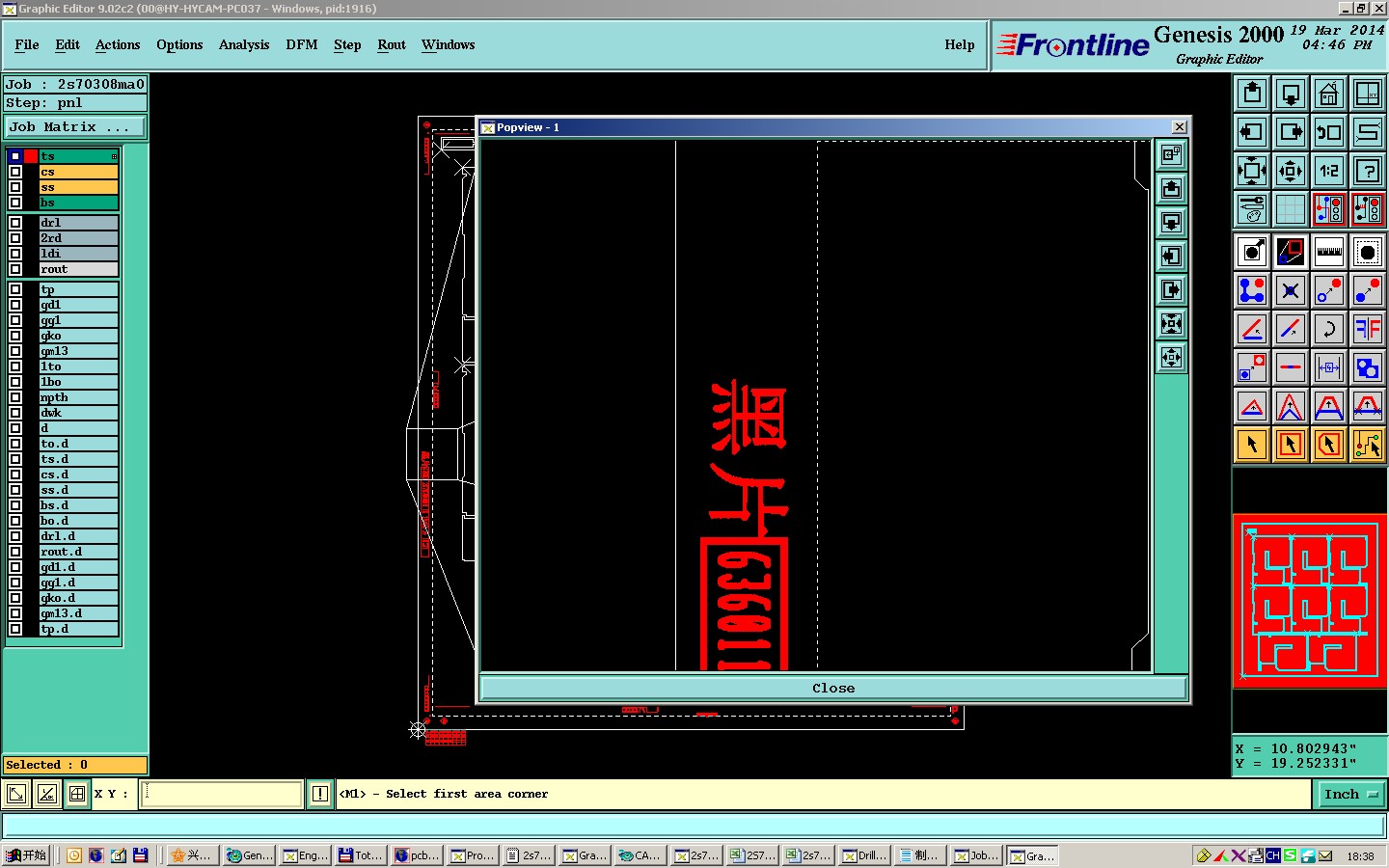
Task: Open the wrench and palette settings icon
Action: click(1252, 208)
